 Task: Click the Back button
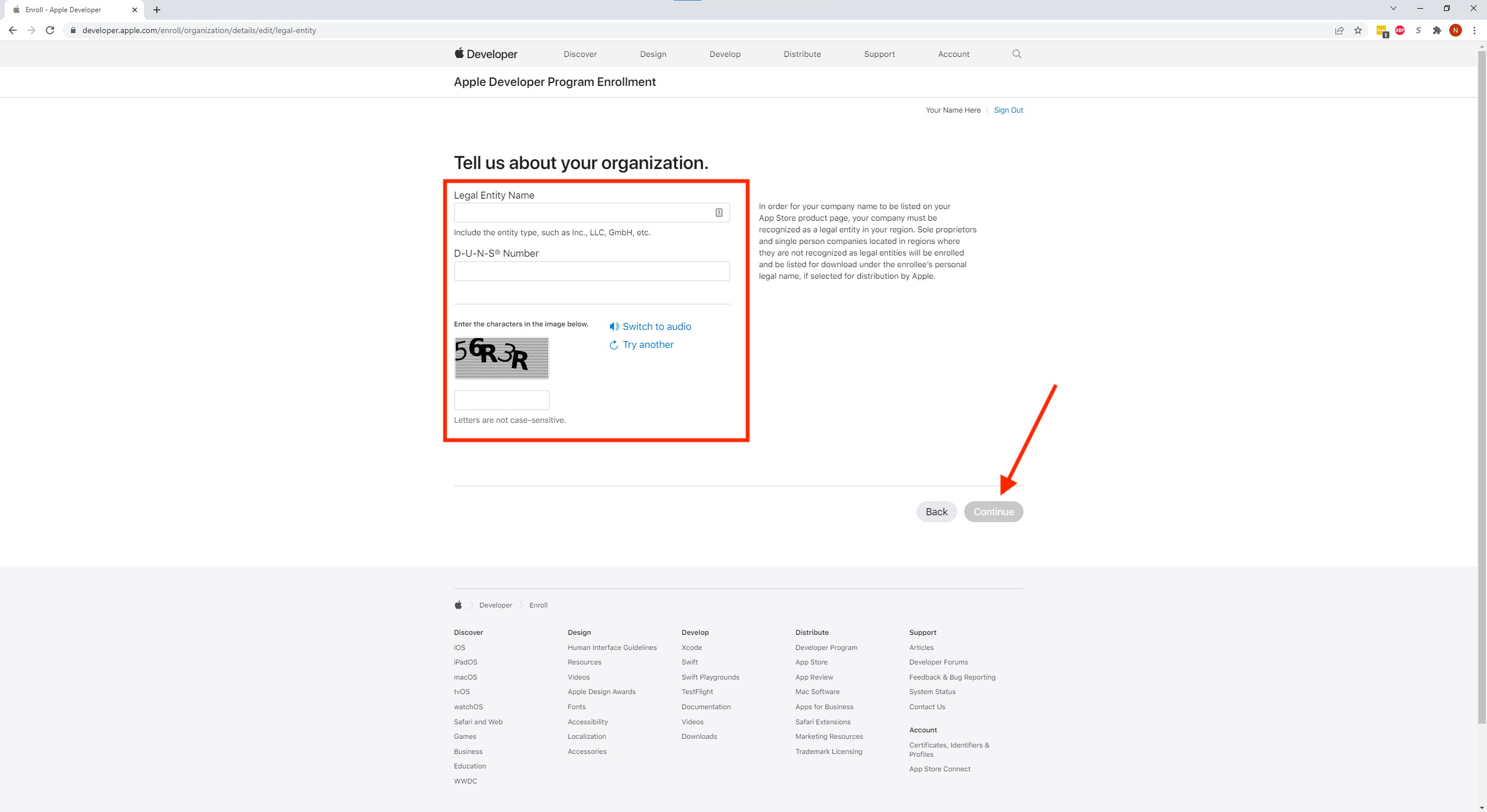(x=936, y=512)
